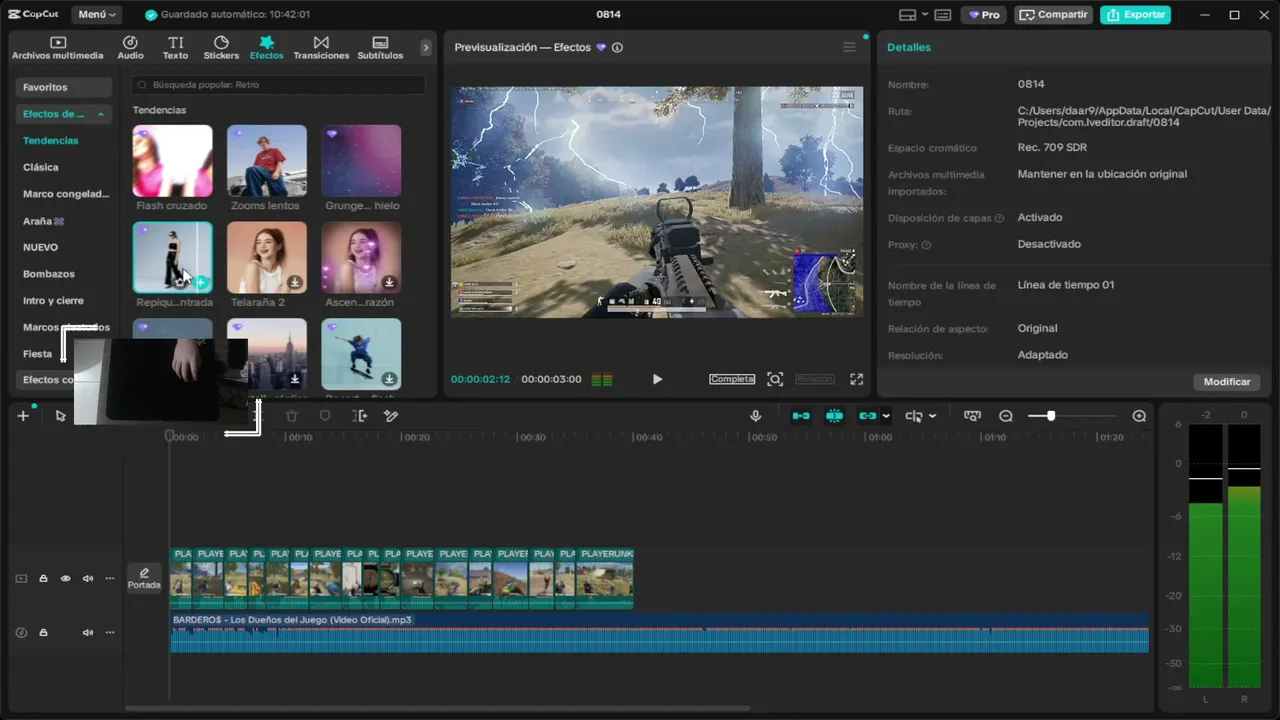Screen dimensions: 1280x720
Task: Open the layout selector dropdown in title bar
Action: click(913, 15)
